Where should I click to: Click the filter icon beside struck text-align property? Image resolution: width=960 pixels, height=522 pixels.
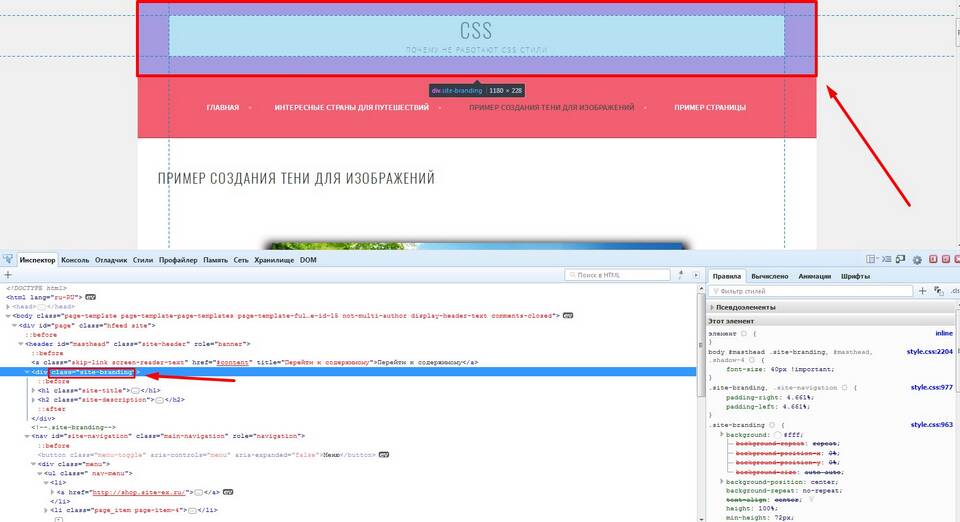[x=811, y=500]
